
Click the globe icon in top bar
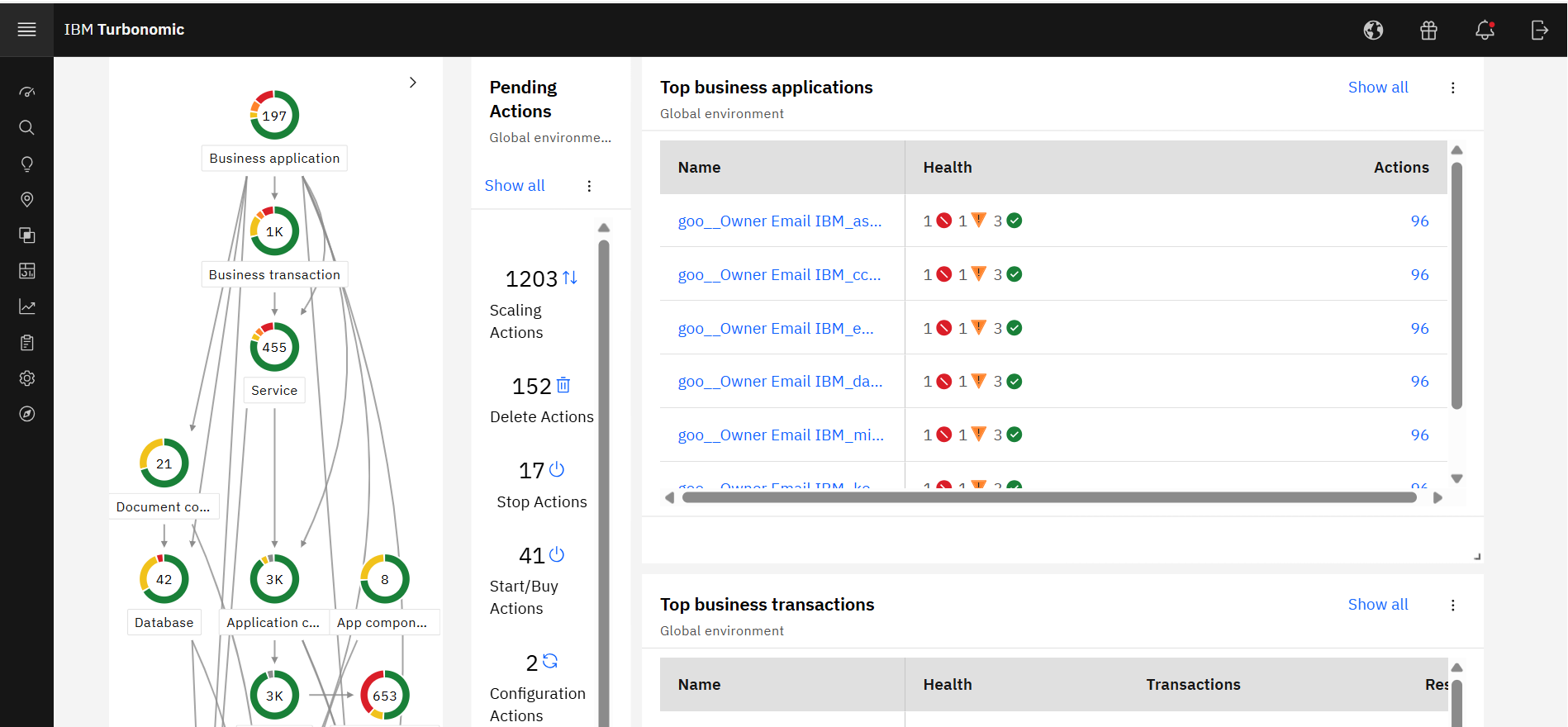coord(1373,31)
